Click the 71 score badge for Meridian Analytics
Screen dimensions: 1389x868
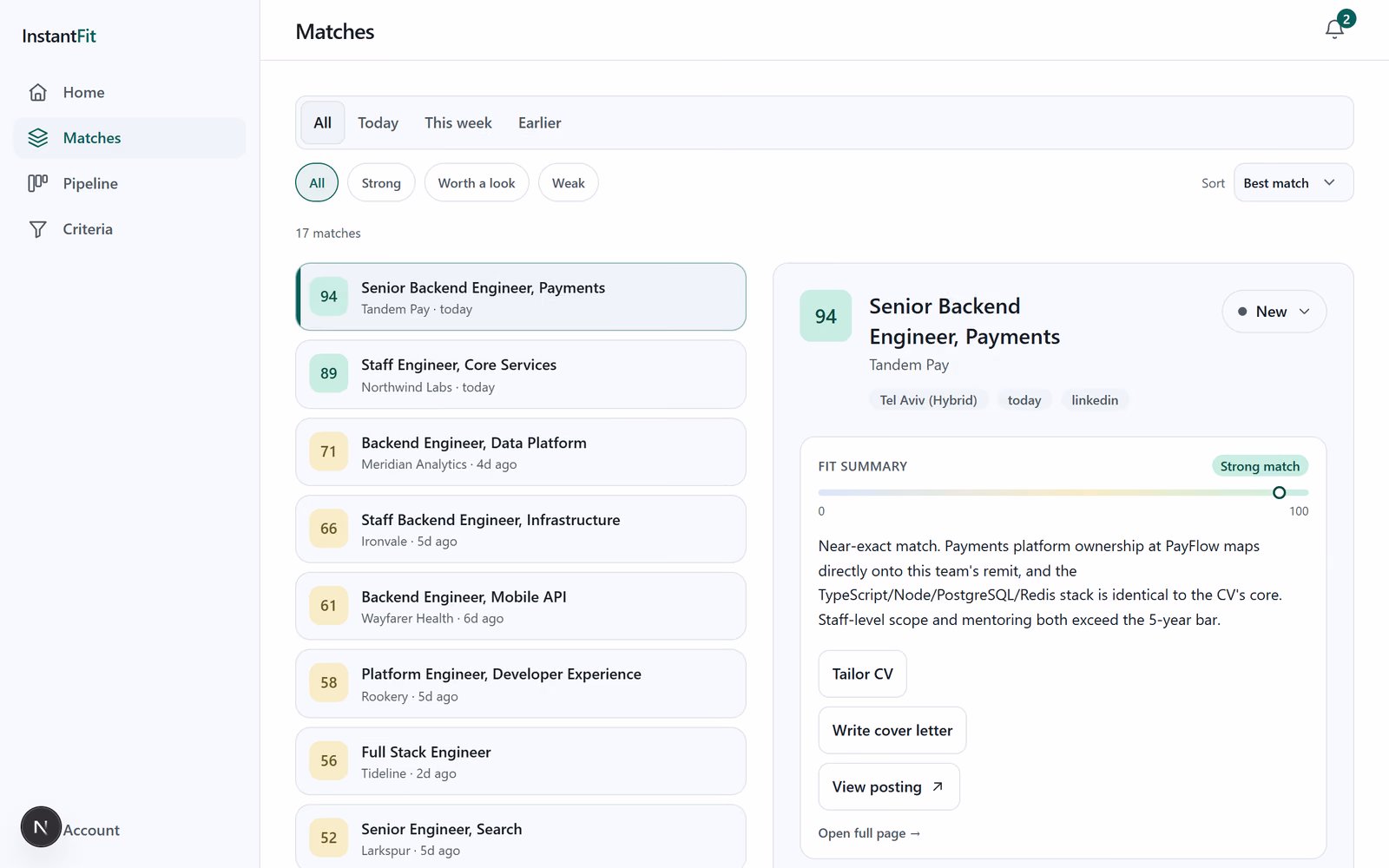[328, 451]
